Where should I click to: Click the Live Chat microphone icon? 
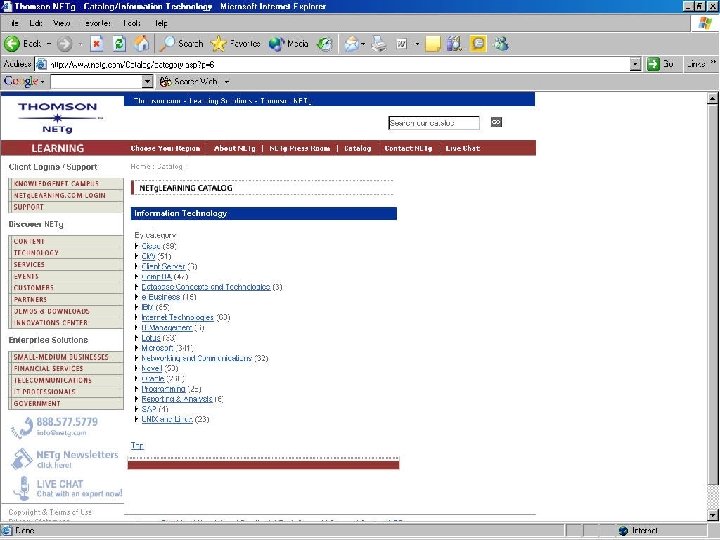pos(22,488)
